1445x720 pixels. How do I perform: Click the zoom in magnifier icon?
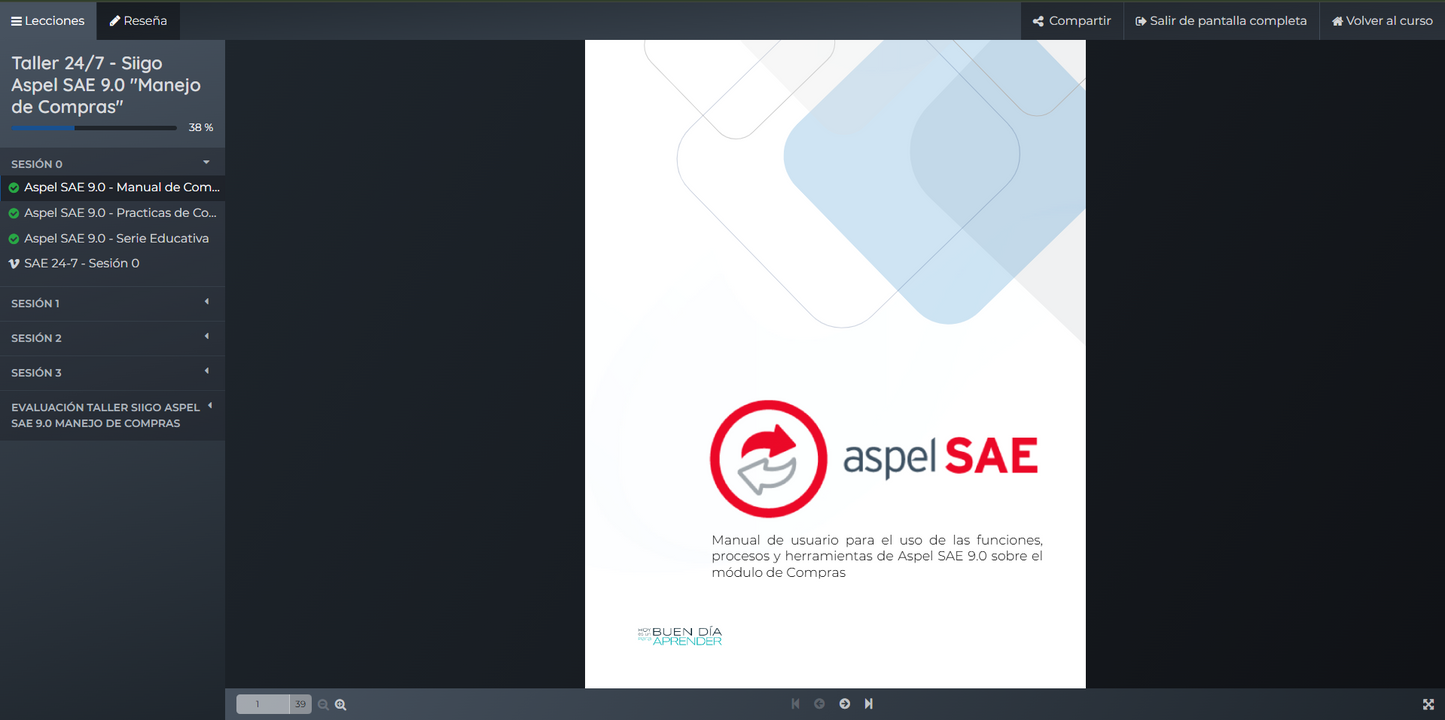click(x=341, y=705)
